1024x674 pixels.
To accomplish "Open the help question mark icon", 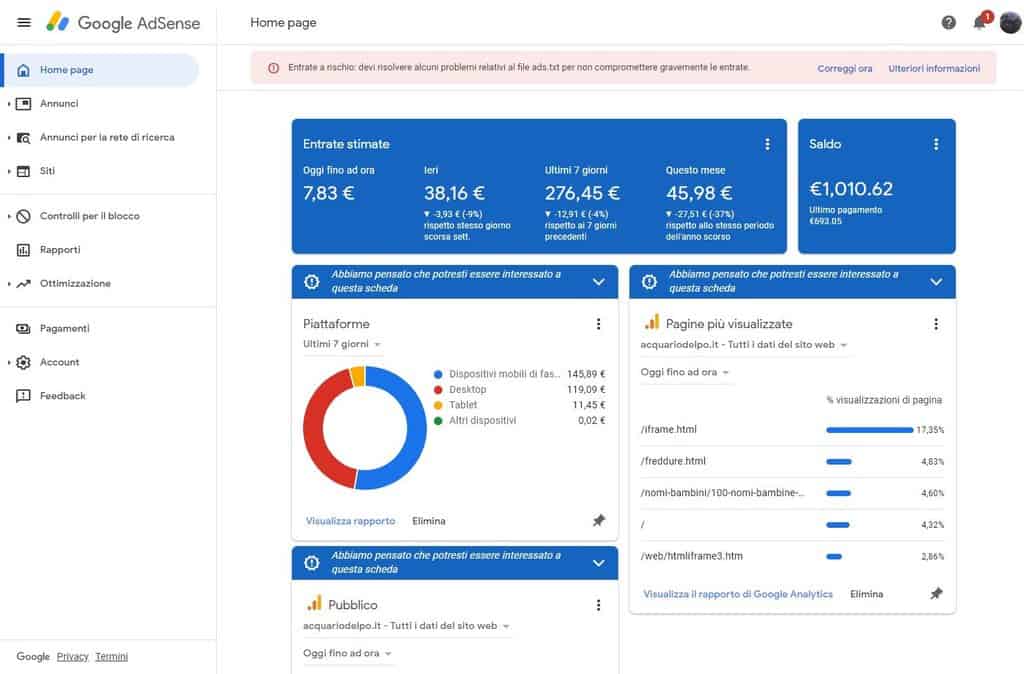I will coord(948,23).
